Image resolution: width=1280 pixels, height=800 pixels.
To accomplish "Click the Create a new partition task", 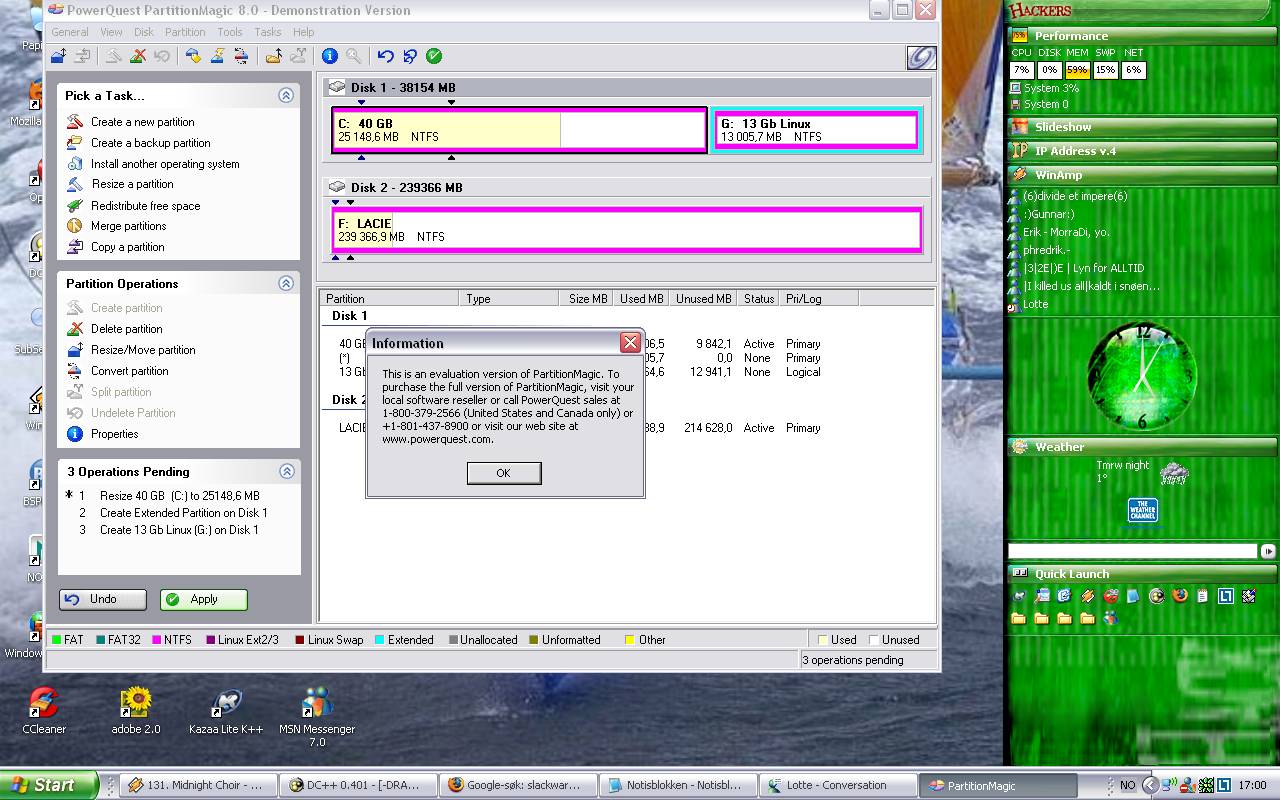I will coord(142,122).
